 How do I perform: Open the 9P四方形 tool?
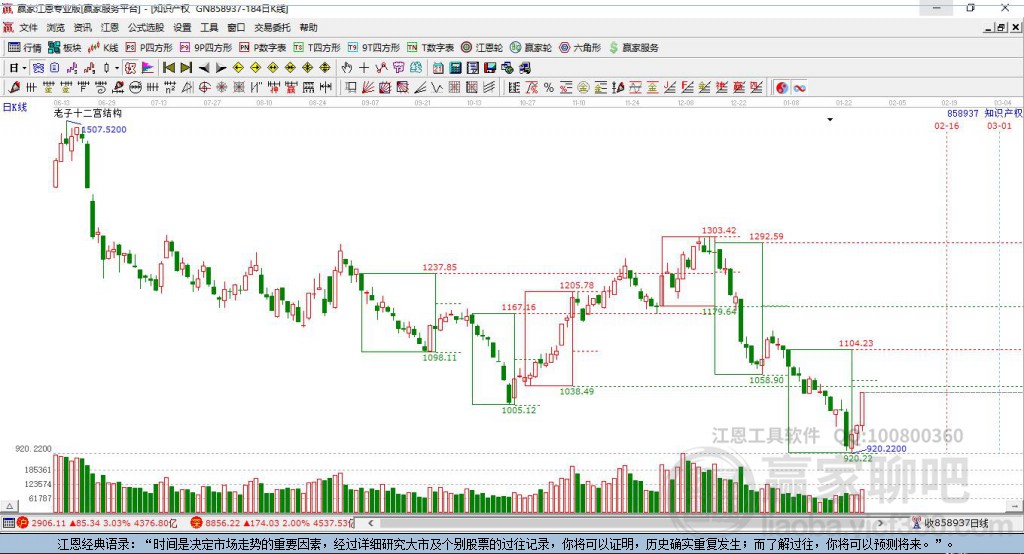pyautogui.click(x=206, y=48)
